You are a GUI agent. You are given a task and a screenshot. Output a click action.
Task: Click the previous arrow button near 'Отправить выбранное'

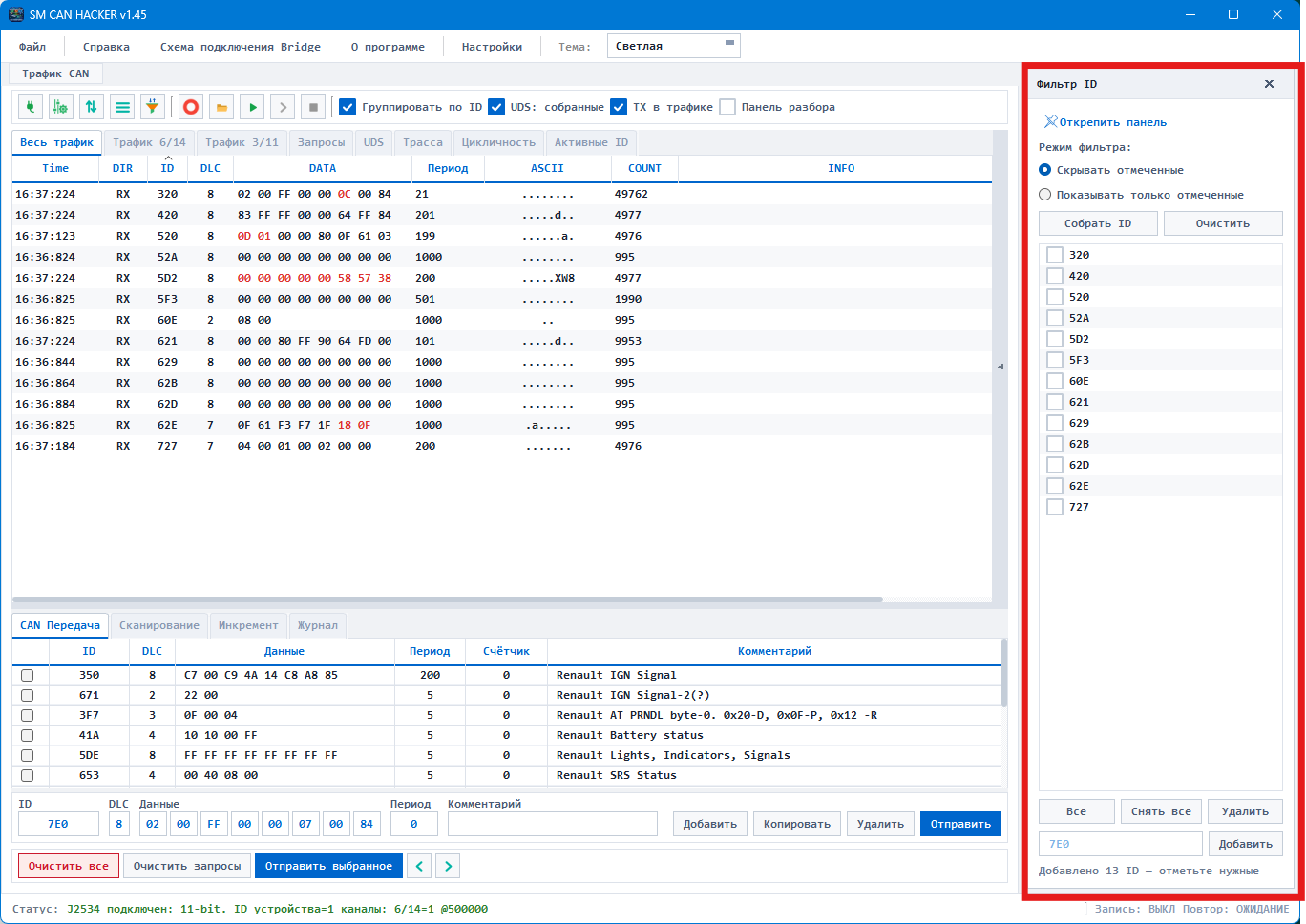click(419, 866)
